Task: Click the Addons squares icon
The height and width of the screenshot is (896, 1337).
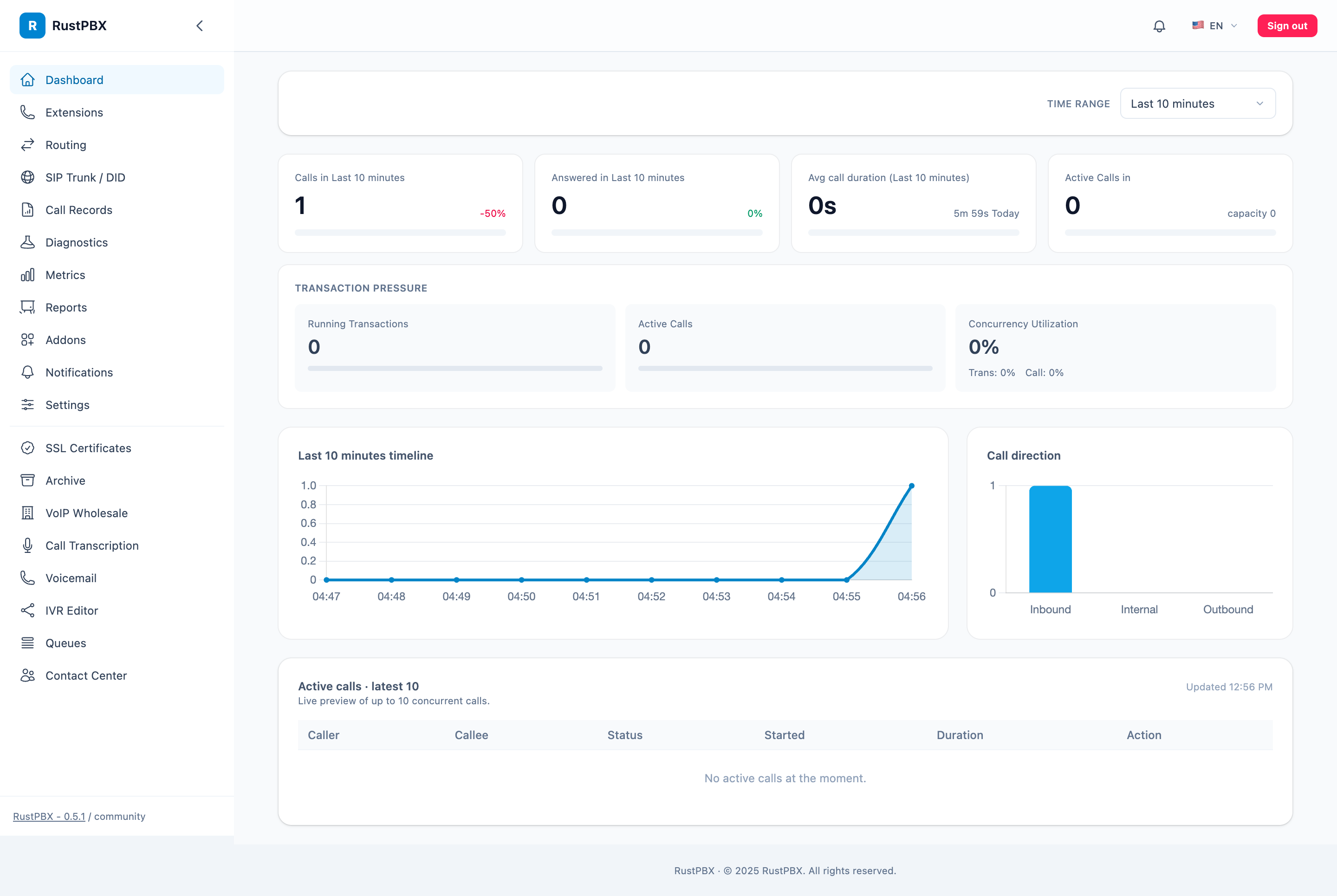Action: click(x=27, y=340)
